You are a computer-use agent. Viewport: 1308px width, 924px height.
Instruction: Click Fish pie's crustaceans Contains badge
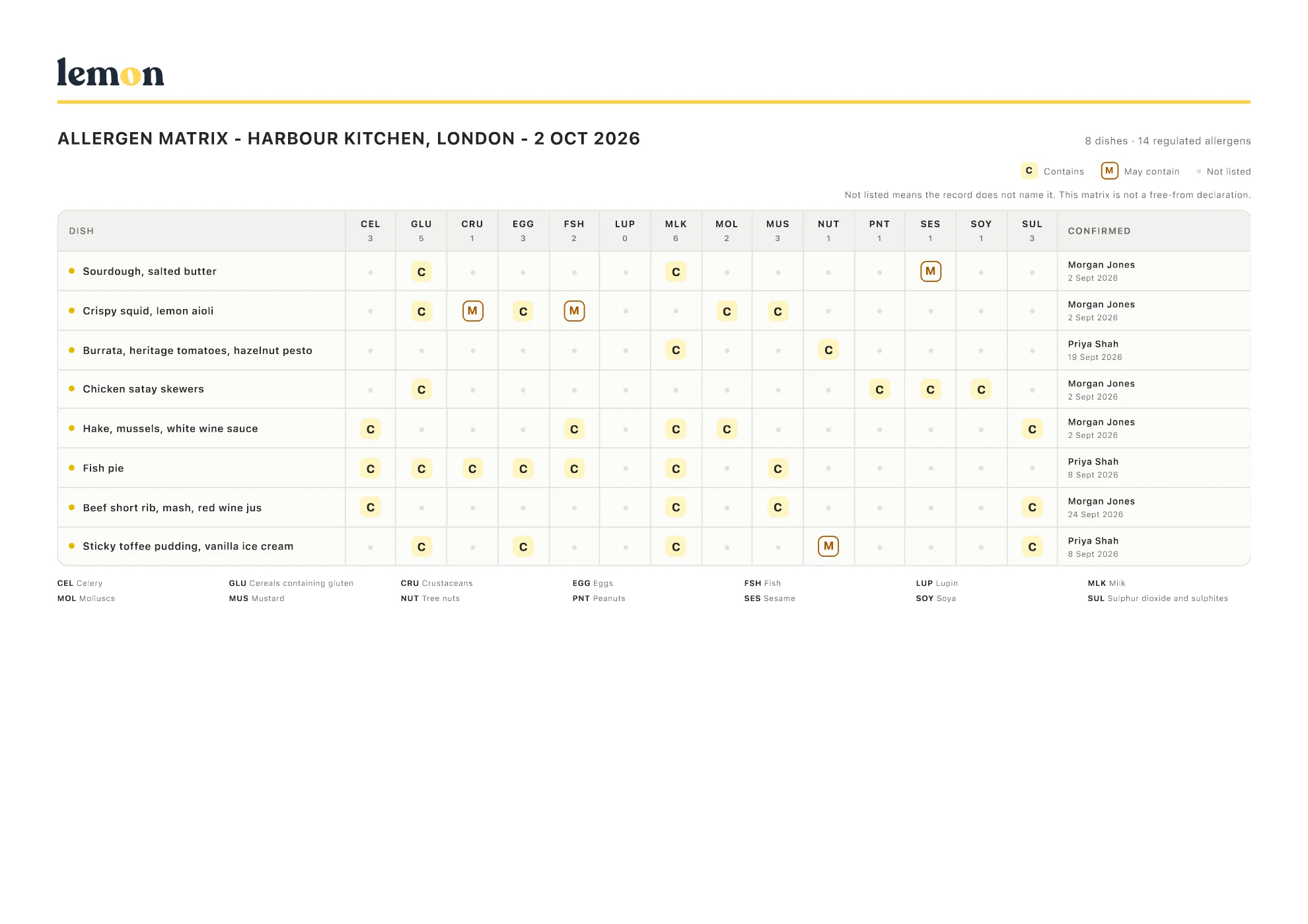point(472,469)
